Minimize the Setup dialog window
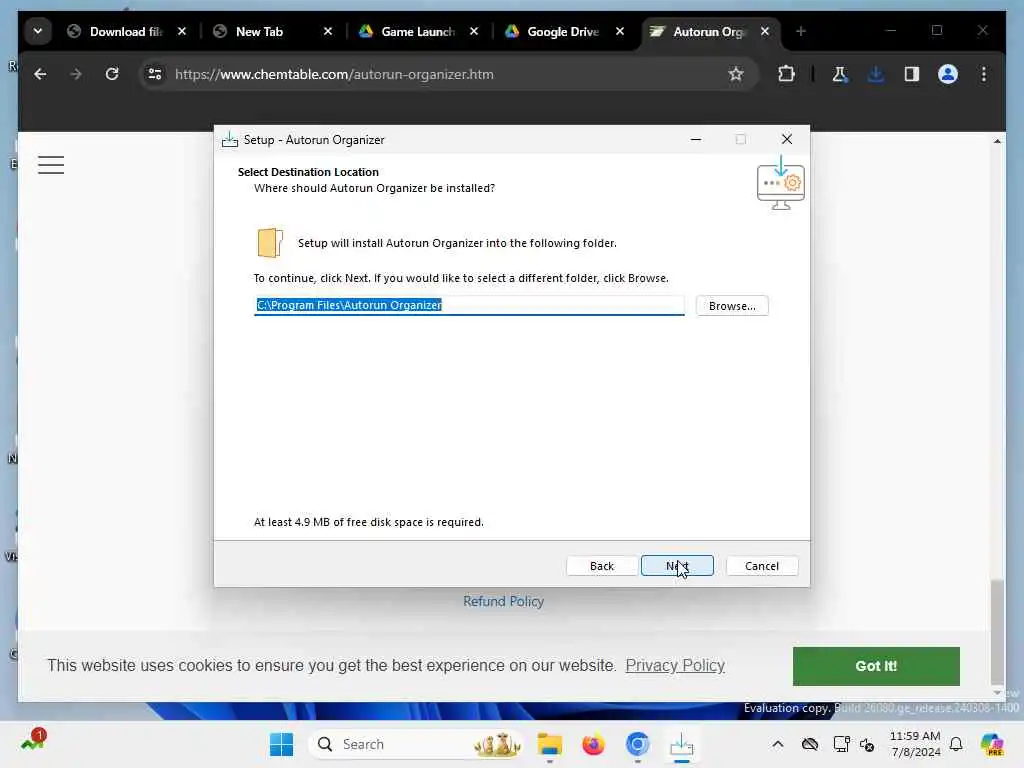1024x768 pixels. [x=696, y=139]
